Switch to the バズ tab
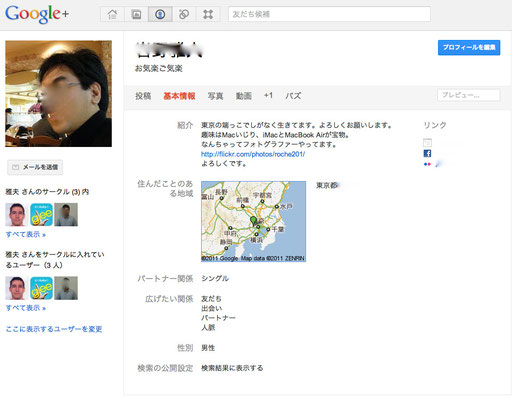 (x=293, y=96)
